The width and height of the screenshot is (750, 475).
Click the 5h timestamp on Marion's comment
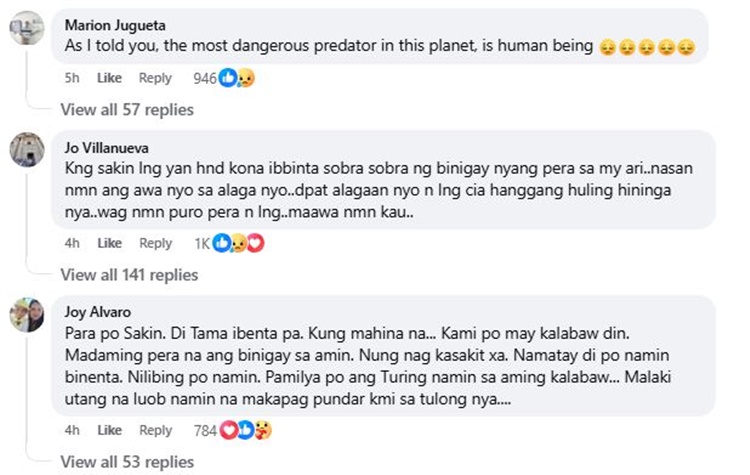click(x=73, y=78)
